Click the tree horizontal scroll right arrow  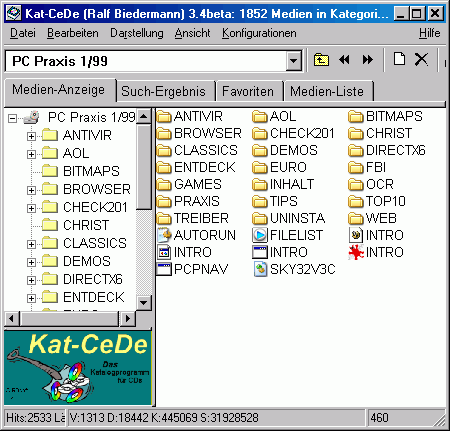point(128,319)
